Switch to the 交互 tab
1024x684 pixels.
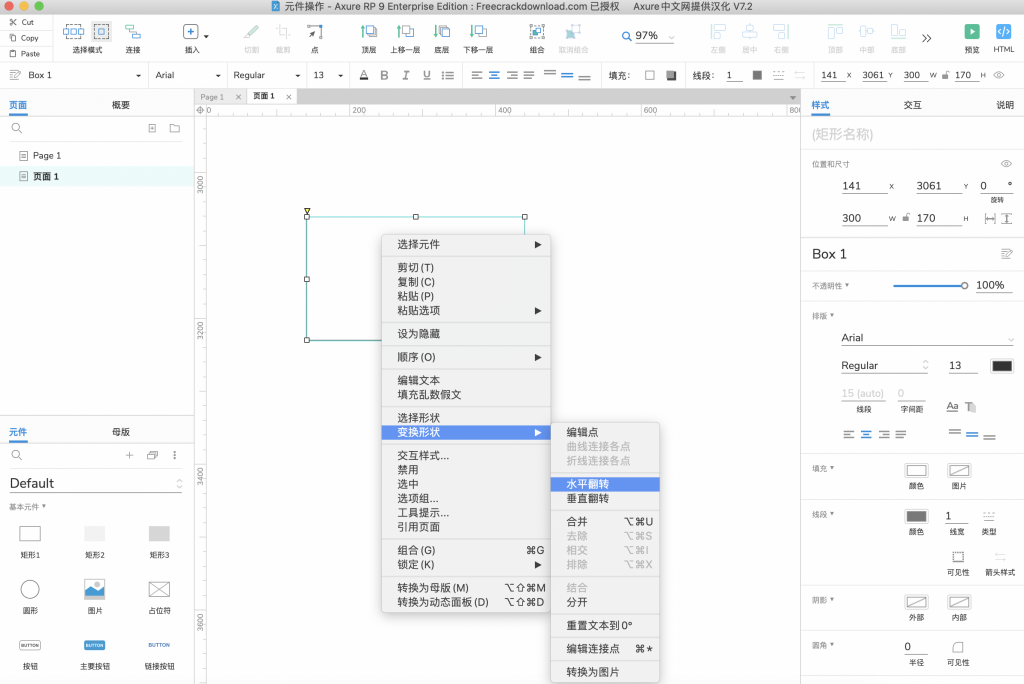coord(912,105)
